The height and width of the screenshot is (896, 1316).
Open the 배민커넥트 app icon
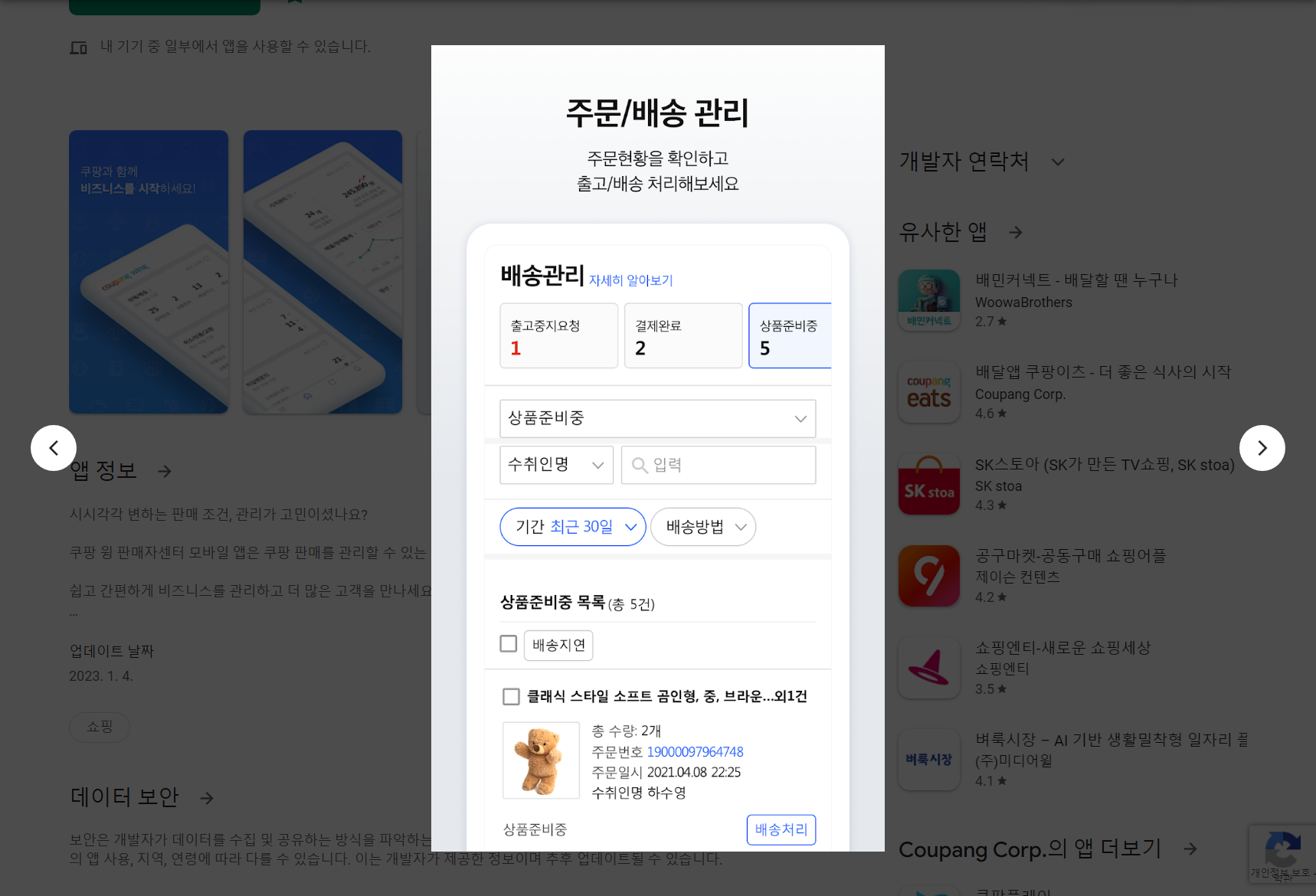[x=928, y=299]
